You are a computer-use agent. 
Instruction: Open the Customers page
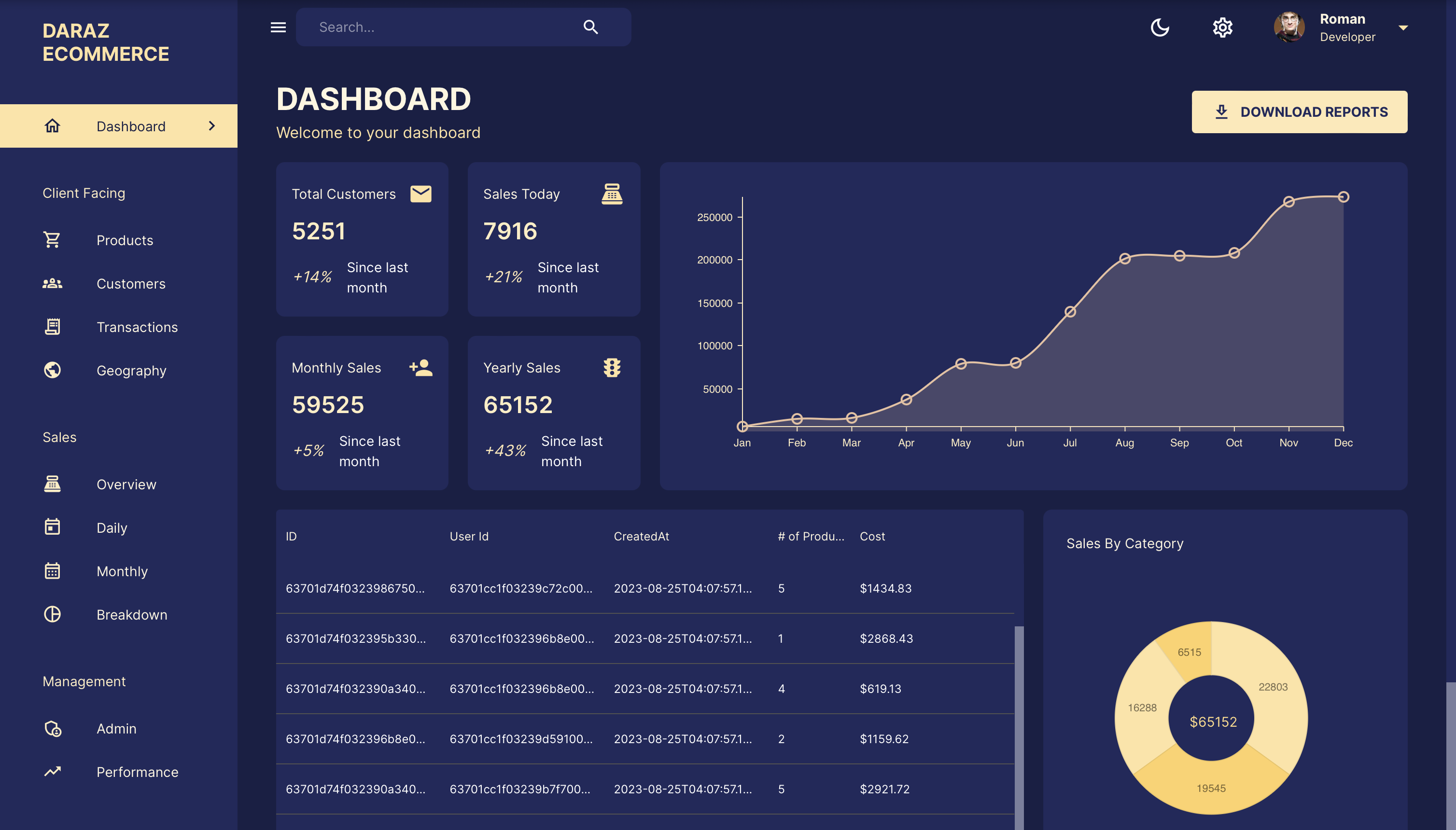point(119,283)
